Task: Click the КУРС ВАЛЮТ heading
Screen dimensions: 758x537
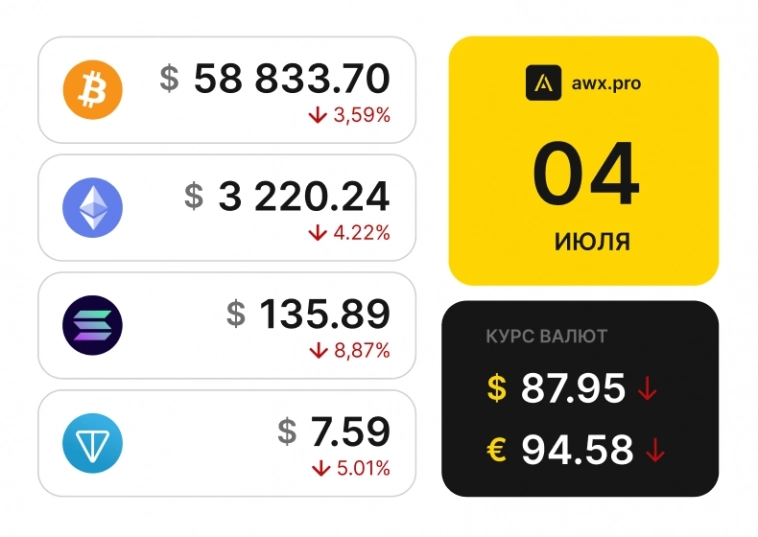Action: coord(533,337)
